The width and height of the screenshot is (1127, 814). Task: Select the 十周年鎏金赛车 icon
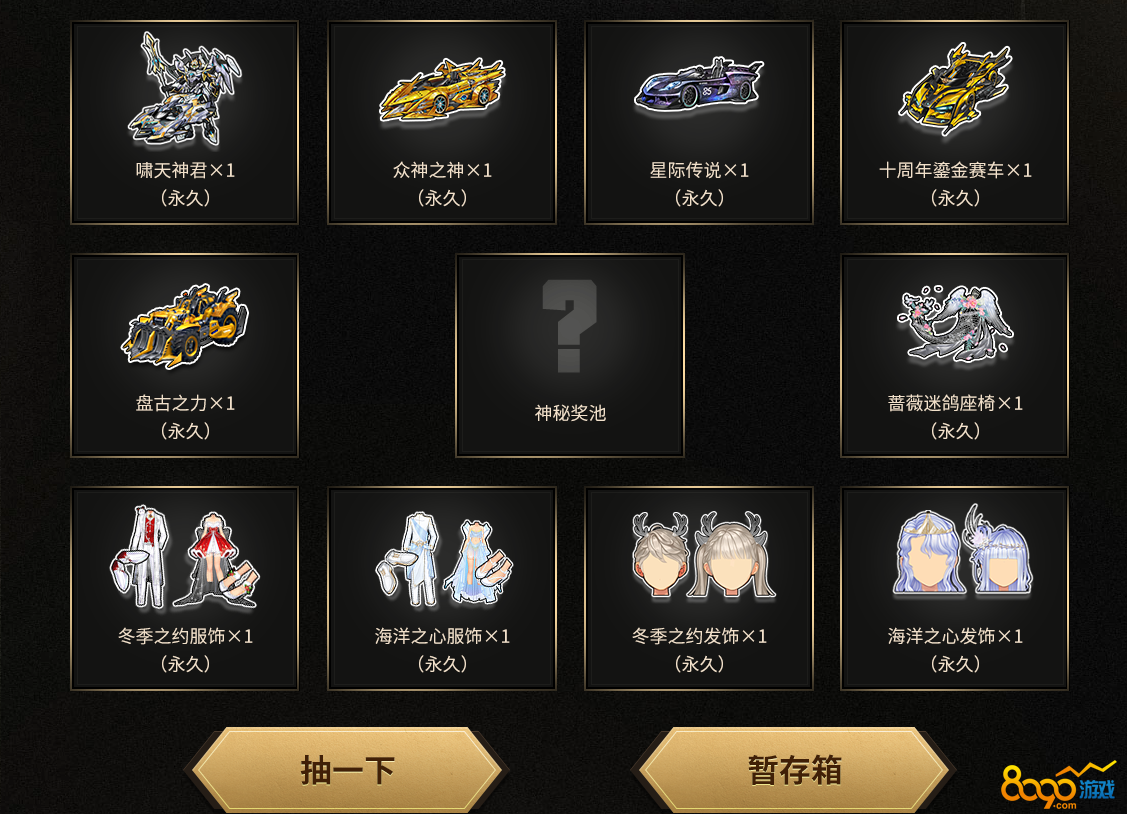[955, 89]
